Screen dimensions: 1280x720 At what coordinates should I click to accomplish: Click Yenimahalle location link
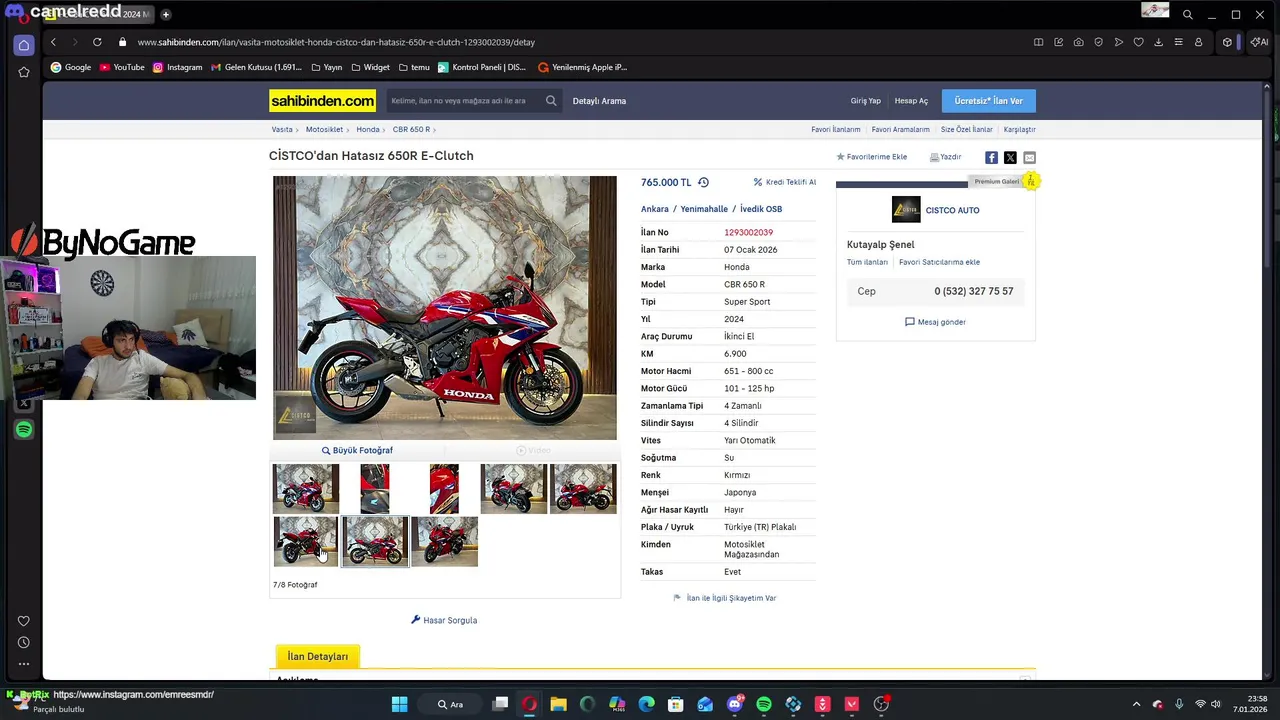(704, 209)
